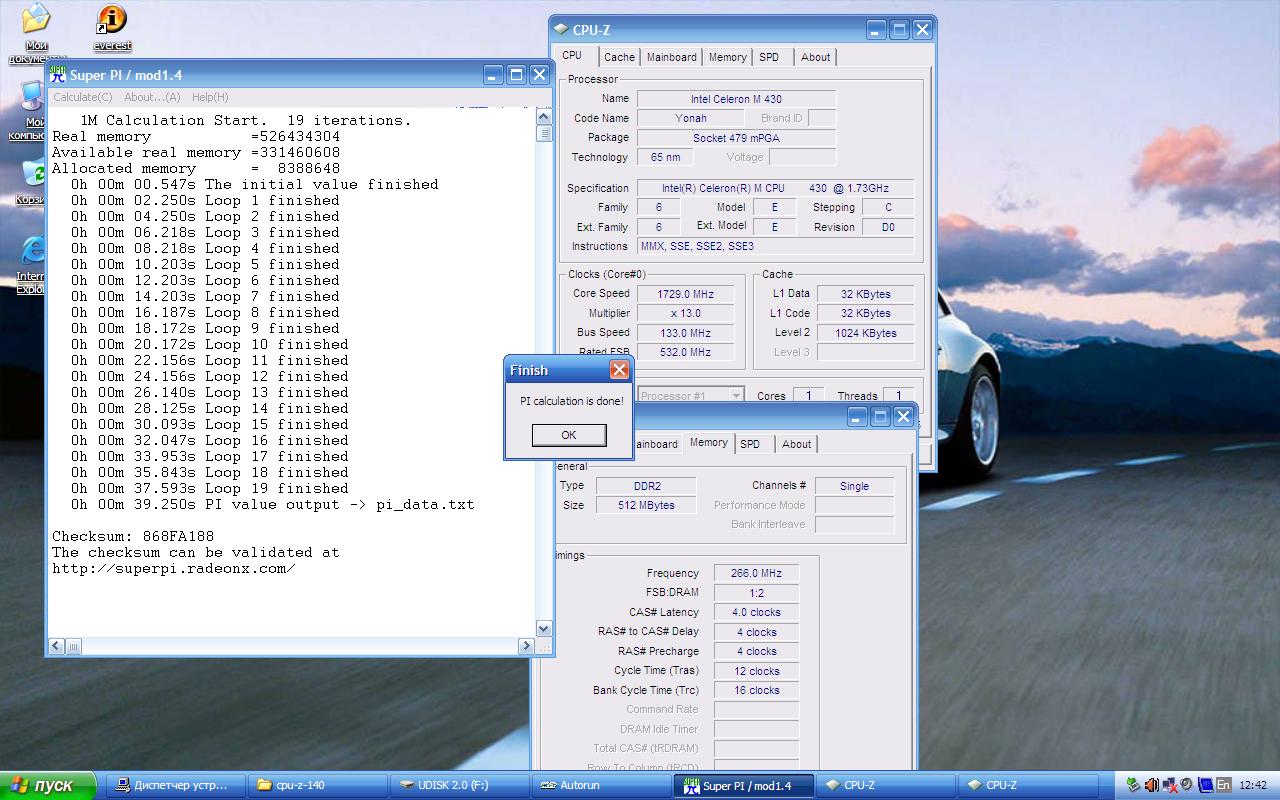Viewport: 1280px width, 800px height.
Task: Click Super PI vertical scrollbar up arrow
Action: [544, 117]
